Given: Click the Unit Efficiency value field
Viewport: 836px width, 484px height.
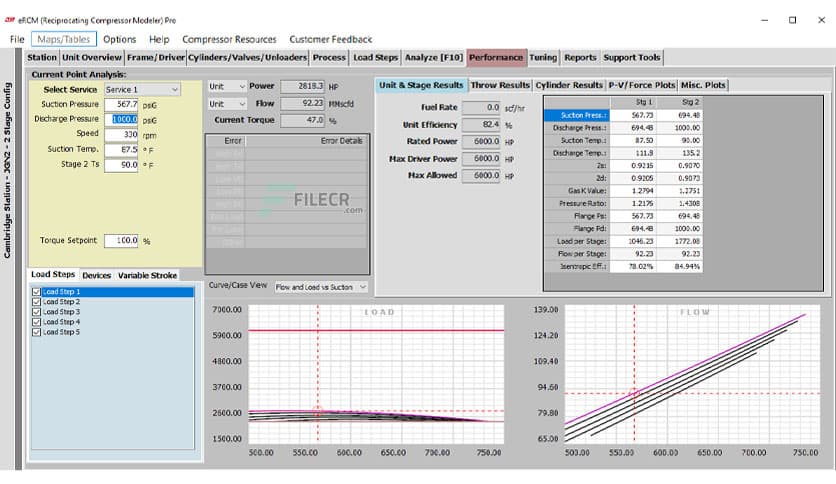Looking at the screenshot, I should (x=481, y=125).
